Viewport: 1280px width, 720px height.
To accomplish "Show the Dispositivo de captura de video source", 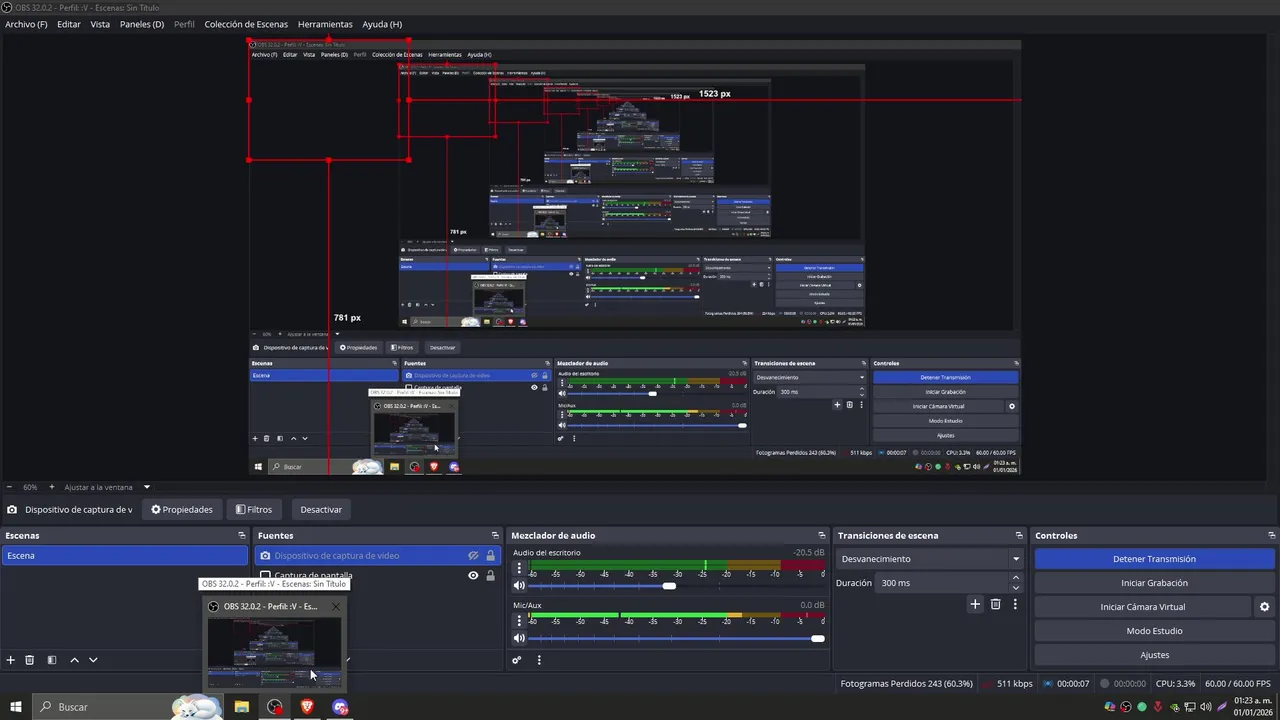I will click(x=473, y=556).
